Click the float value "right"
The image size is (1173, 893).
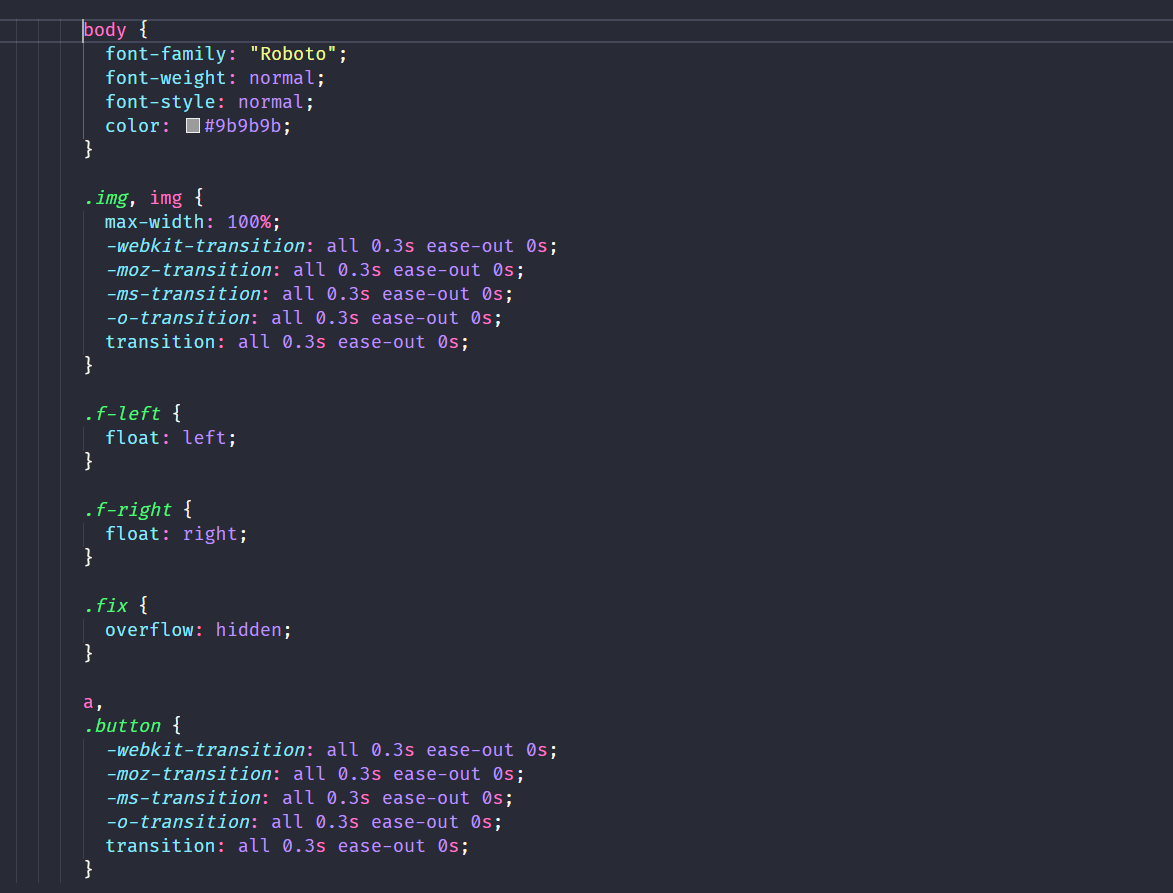pyautogui.click(x=210, y=534)
